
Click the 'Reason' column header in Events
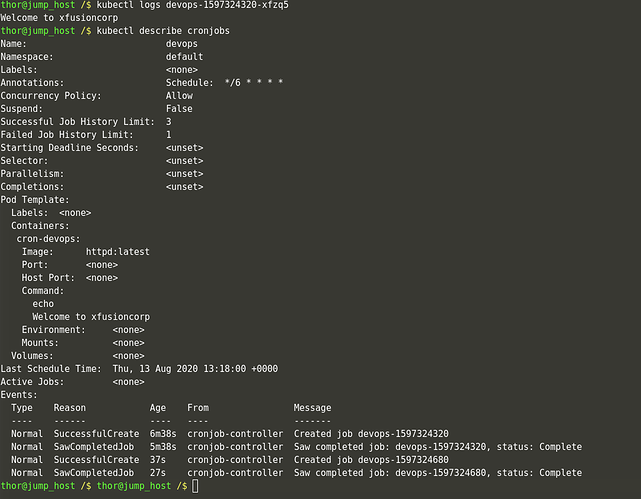pos(69,408)
